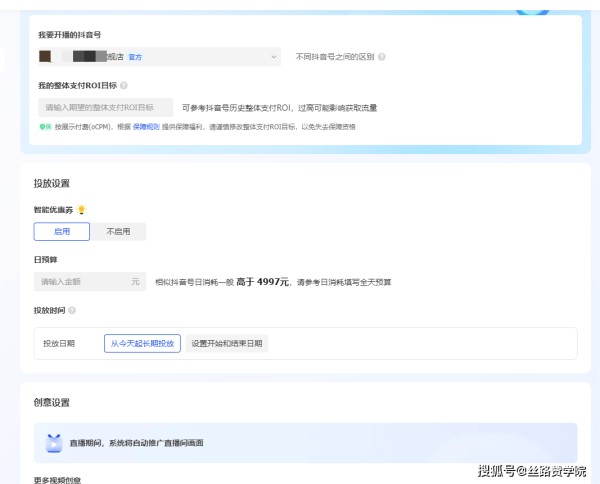The image size is (600, 484).
Task: Open help icon next to 我的整体支付ROI目标
Action: pos(124,85)
